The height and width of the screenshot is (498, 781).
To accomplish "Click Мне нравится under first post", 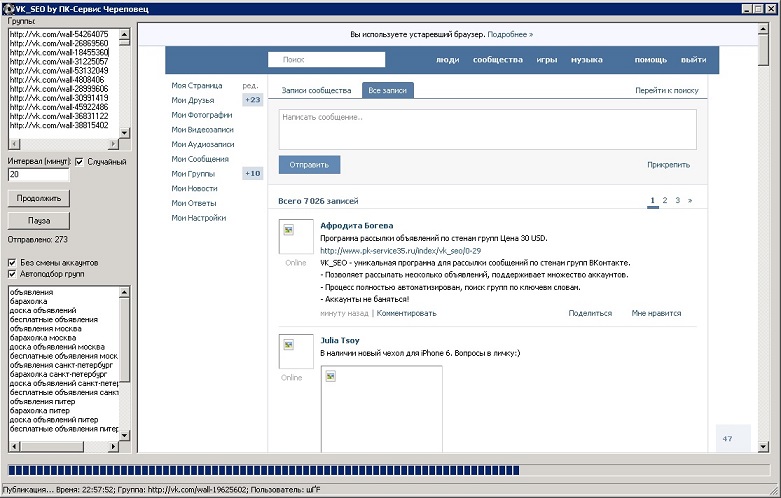I will tap(656, 313).
